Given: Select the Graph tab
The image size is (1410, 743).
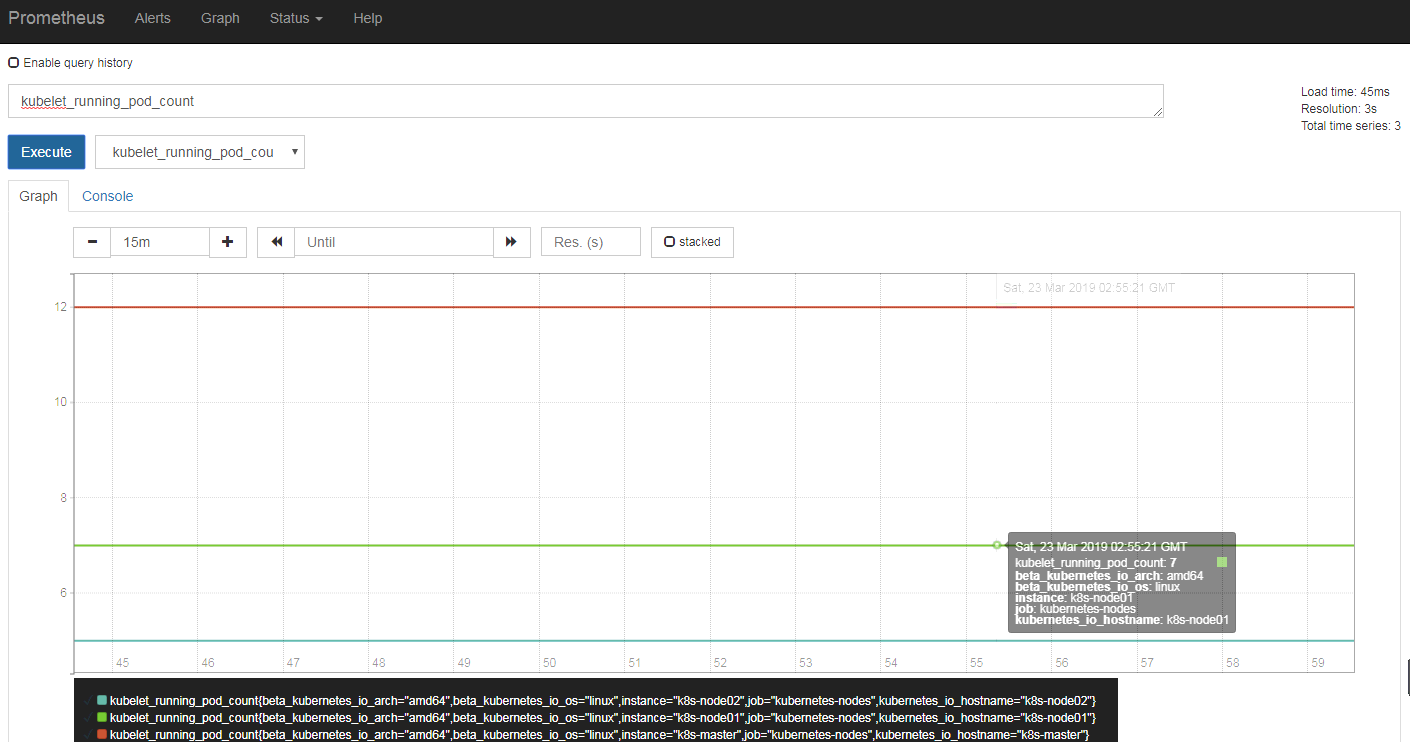Looking at the screenshot, I should 38,196.
